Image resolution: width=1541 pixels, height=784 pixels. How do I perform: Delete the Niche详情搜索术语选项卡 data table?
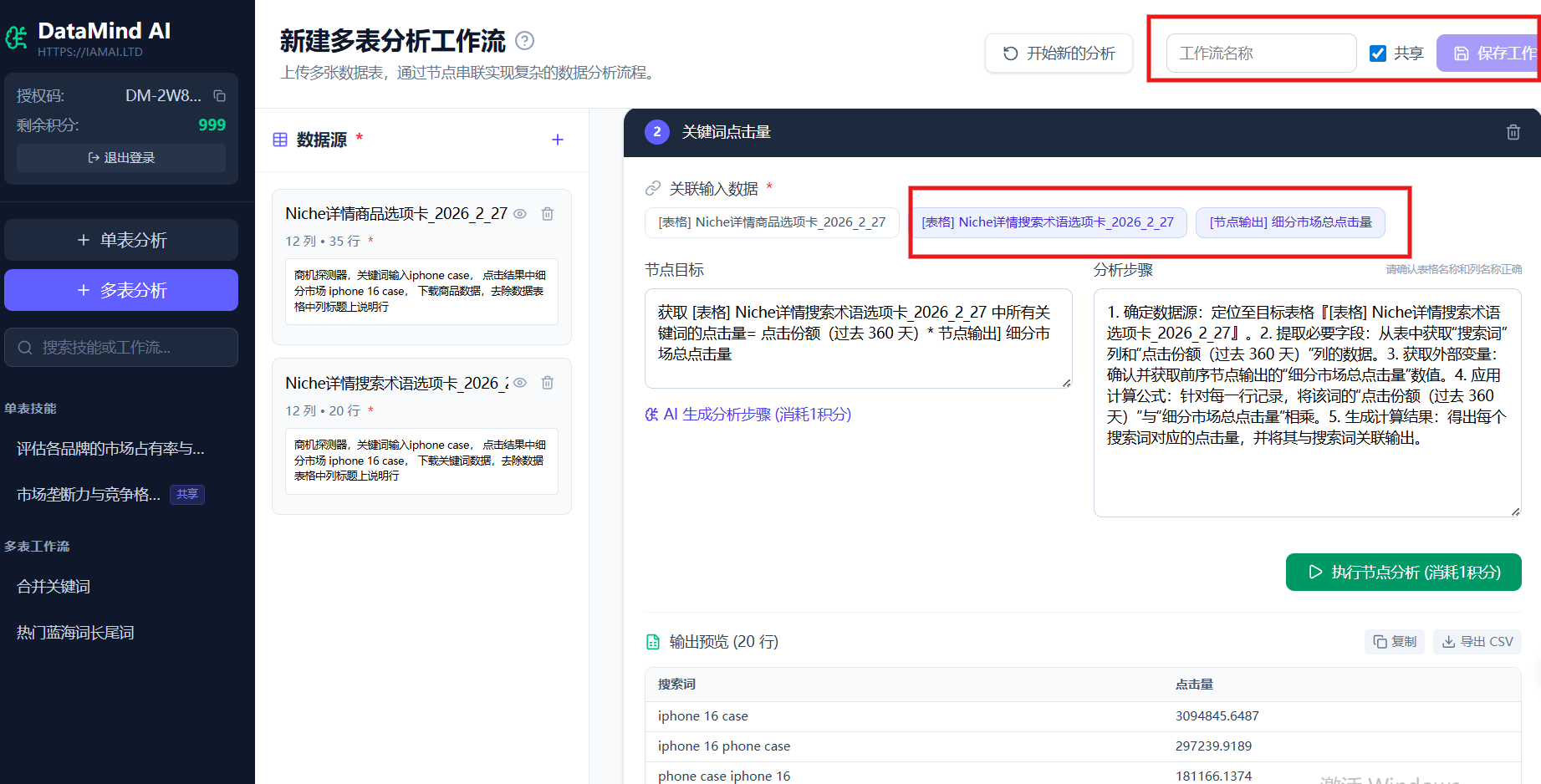point(548,383)
